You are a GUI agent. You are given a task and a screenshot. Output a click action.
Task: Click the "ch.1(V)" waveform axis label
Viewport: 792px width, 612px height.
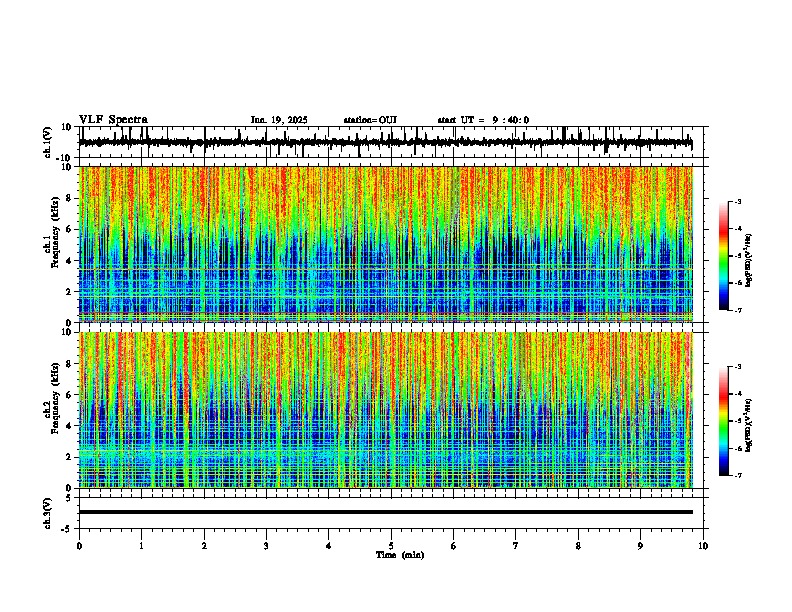(x=48, y=142)
